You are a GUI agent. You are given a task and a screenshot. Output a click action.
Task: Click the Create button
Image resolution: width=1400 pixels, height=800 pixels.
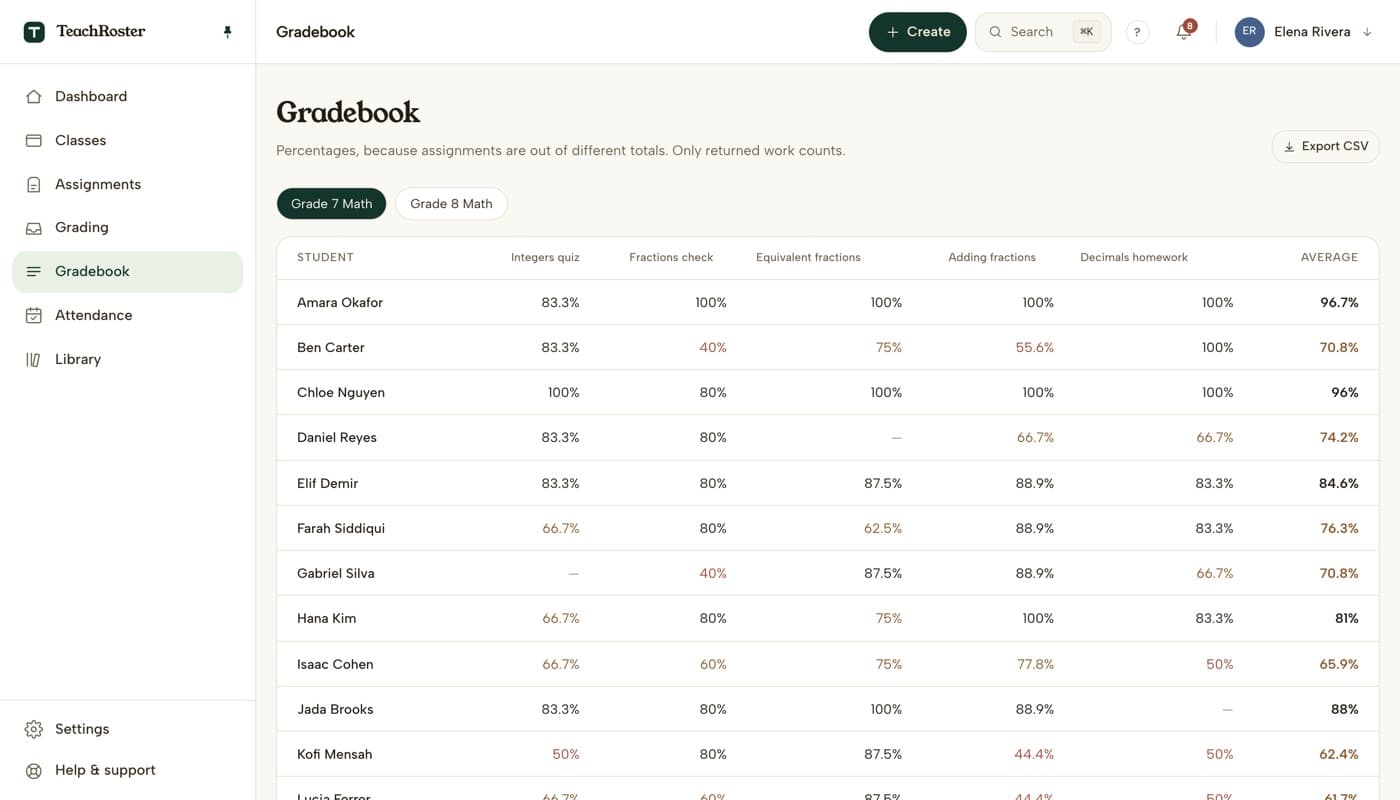pos(917,32)
